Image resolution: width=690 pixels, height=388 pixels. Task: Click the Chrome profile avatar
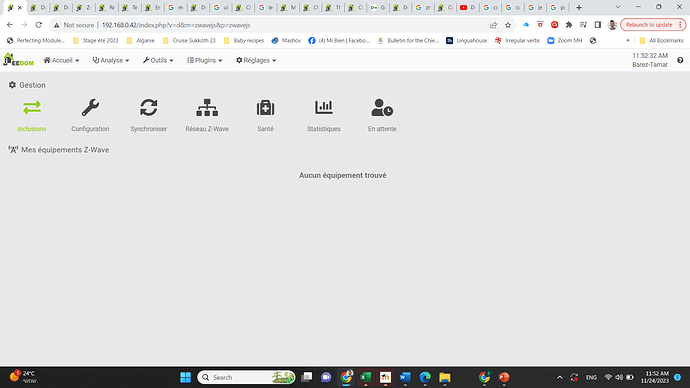point(612,25)
